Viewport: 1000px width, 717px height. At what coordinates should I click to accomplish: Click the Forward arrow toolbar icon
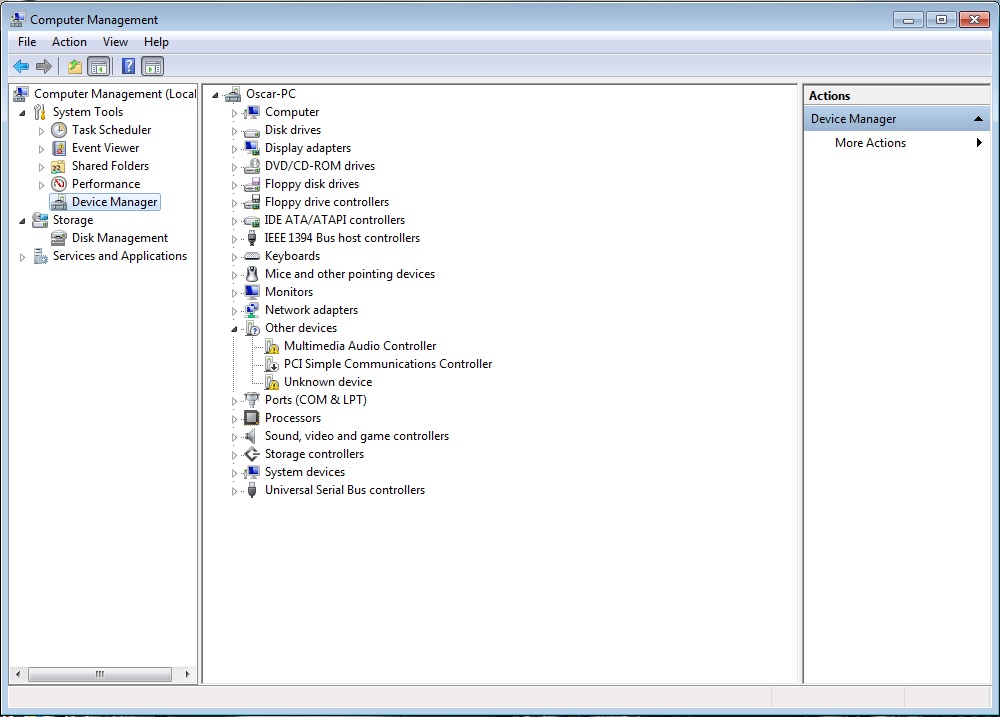point(44,66)
